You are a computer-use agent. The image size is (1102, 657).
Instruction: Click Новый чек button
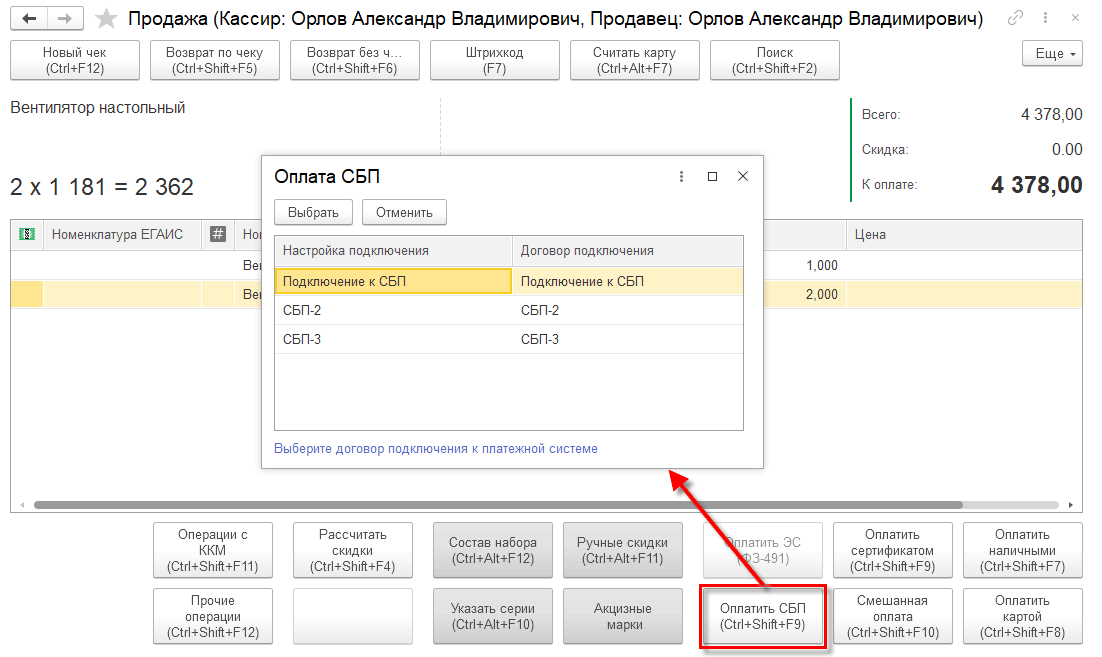point(74,60)
